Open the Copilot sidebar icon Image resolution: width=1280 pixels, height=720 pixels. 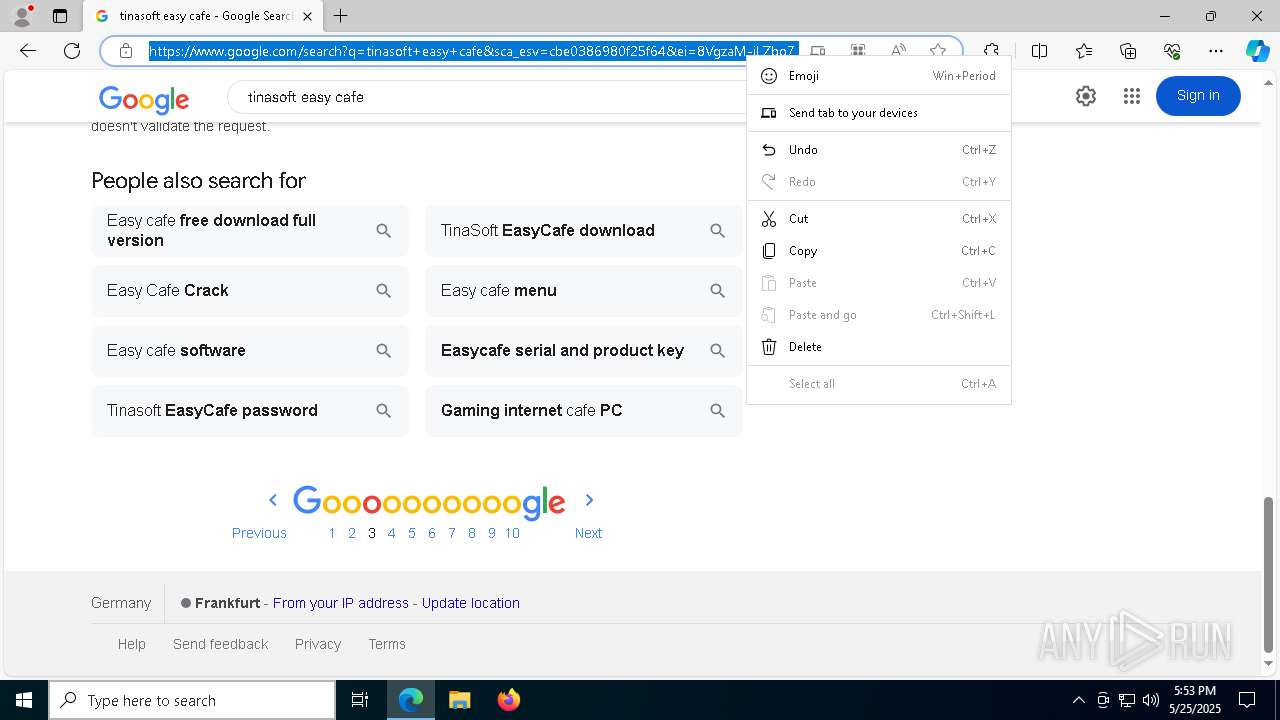(1257, 51)
